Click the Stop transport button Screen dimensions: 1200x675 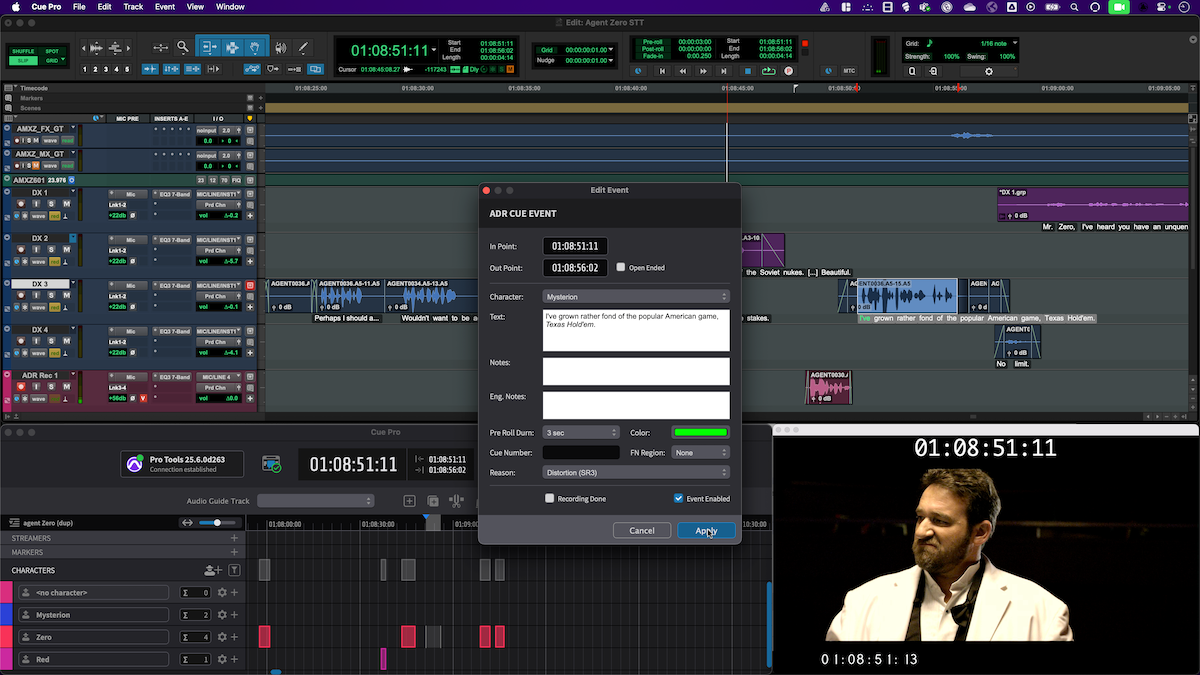(747, 71)
